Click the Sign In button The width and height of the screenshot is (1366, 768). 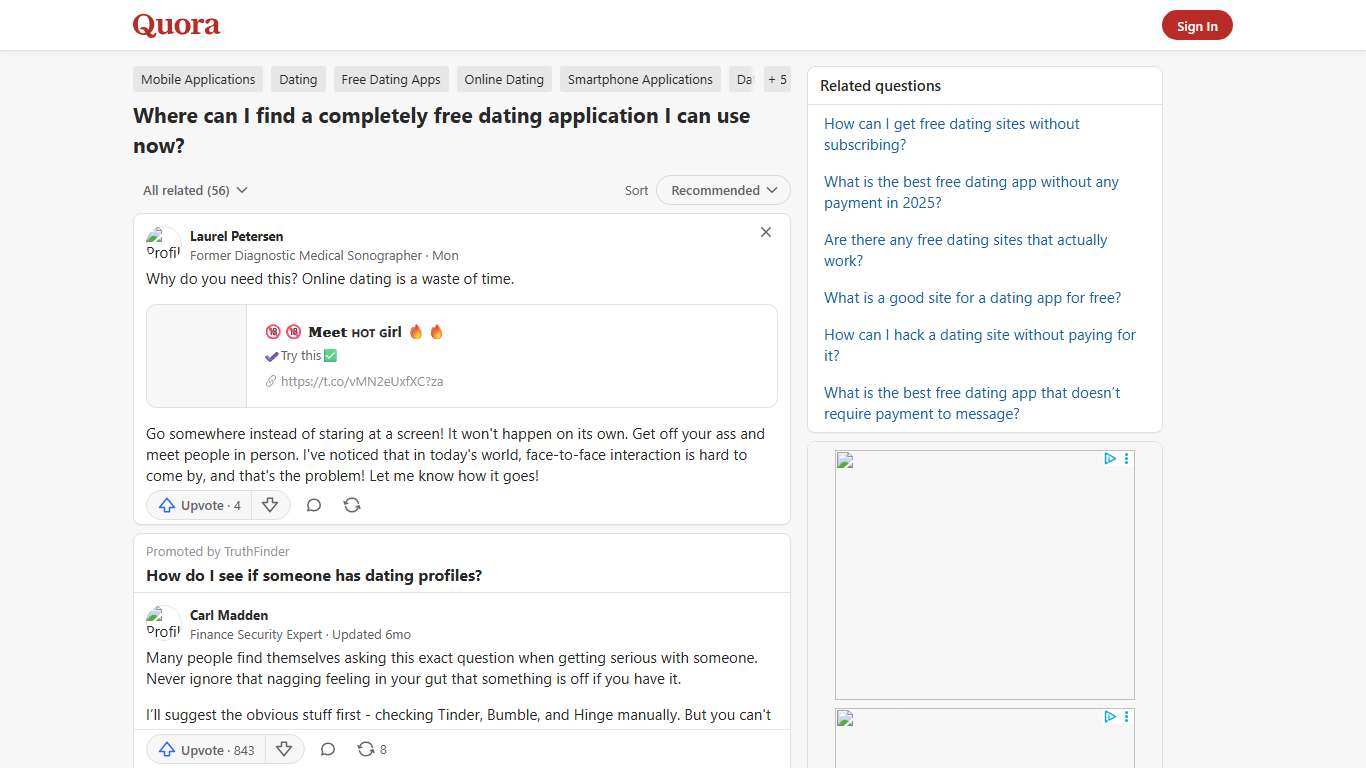(1197, 25)
